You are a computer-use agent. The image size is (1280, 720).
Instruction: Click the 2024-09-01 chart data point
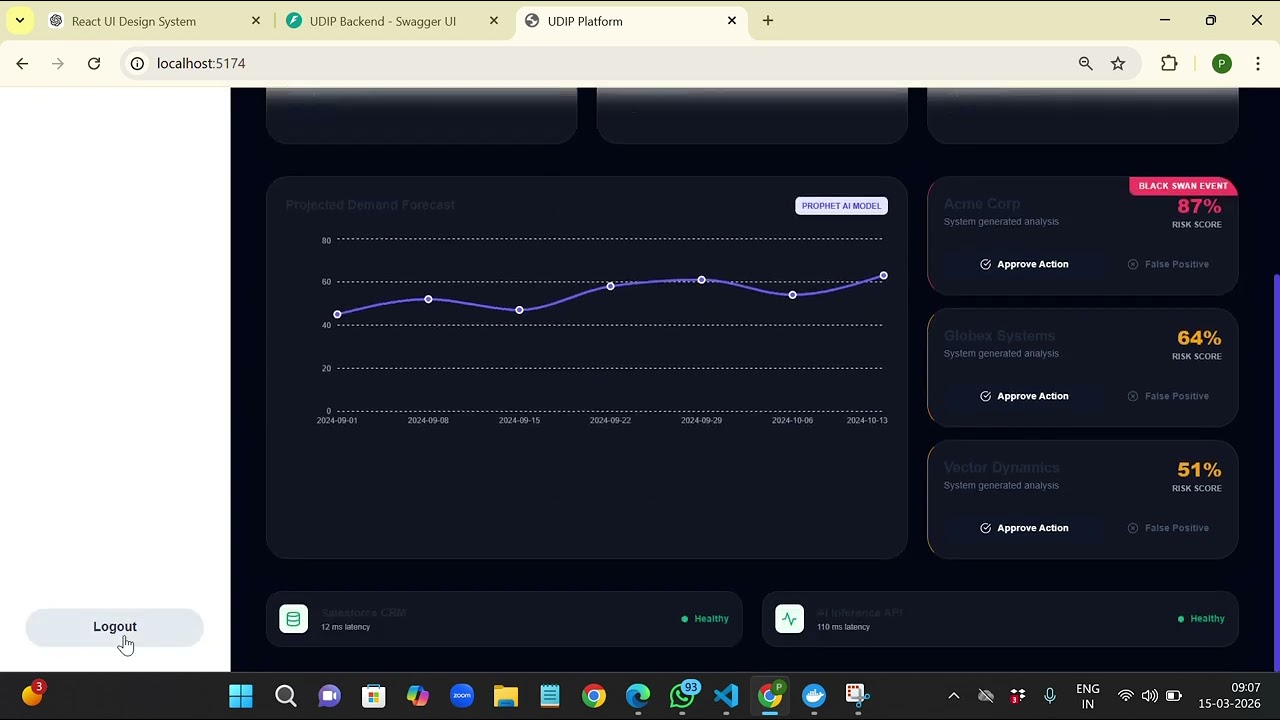pyautogui.click(x=337, y=314)
